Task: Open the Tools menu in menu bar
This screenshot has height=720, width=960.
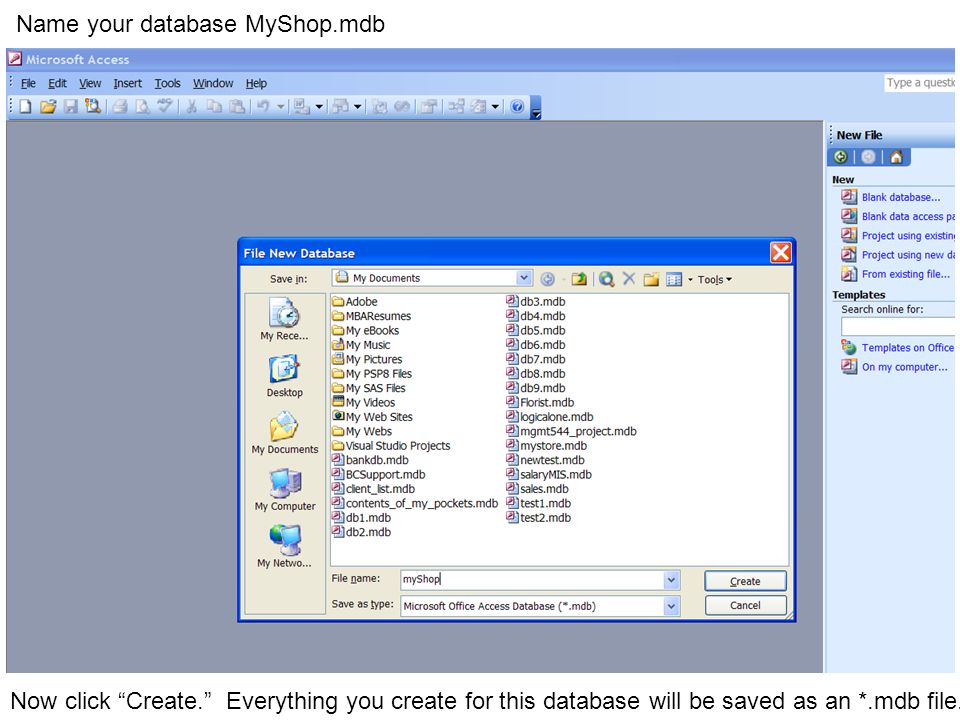Action: 167,83
